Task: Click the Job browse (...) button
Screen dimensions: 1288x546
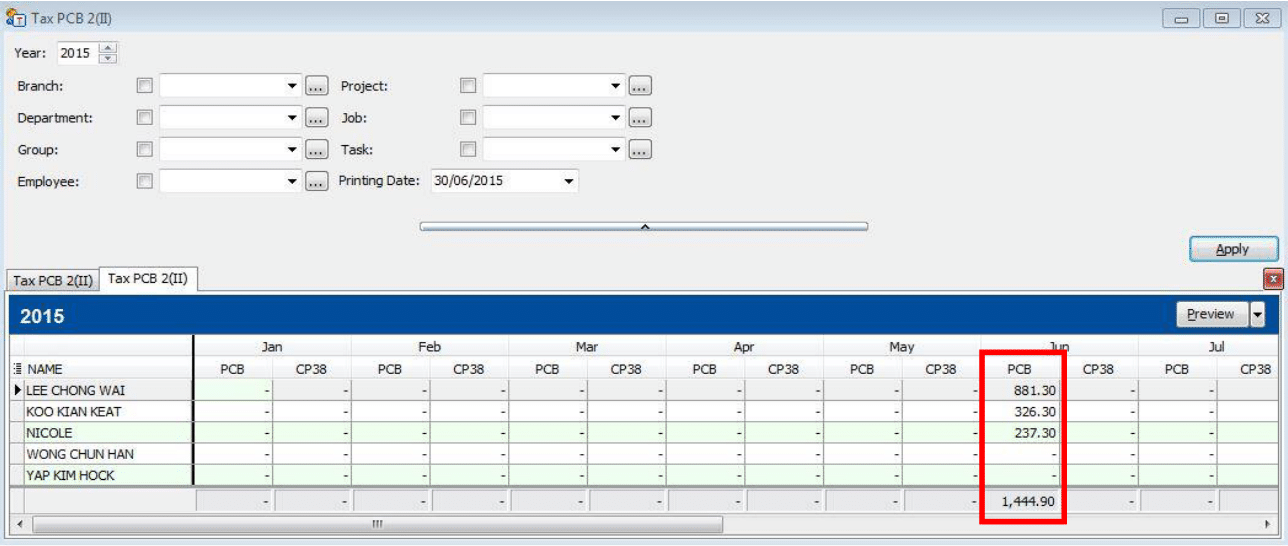Action: (641, 118)
